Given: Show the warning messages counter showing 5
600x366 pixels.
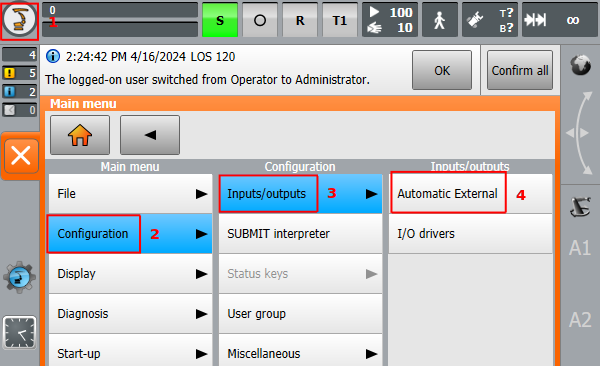Looking at the screenshot, I should (20, 73).
